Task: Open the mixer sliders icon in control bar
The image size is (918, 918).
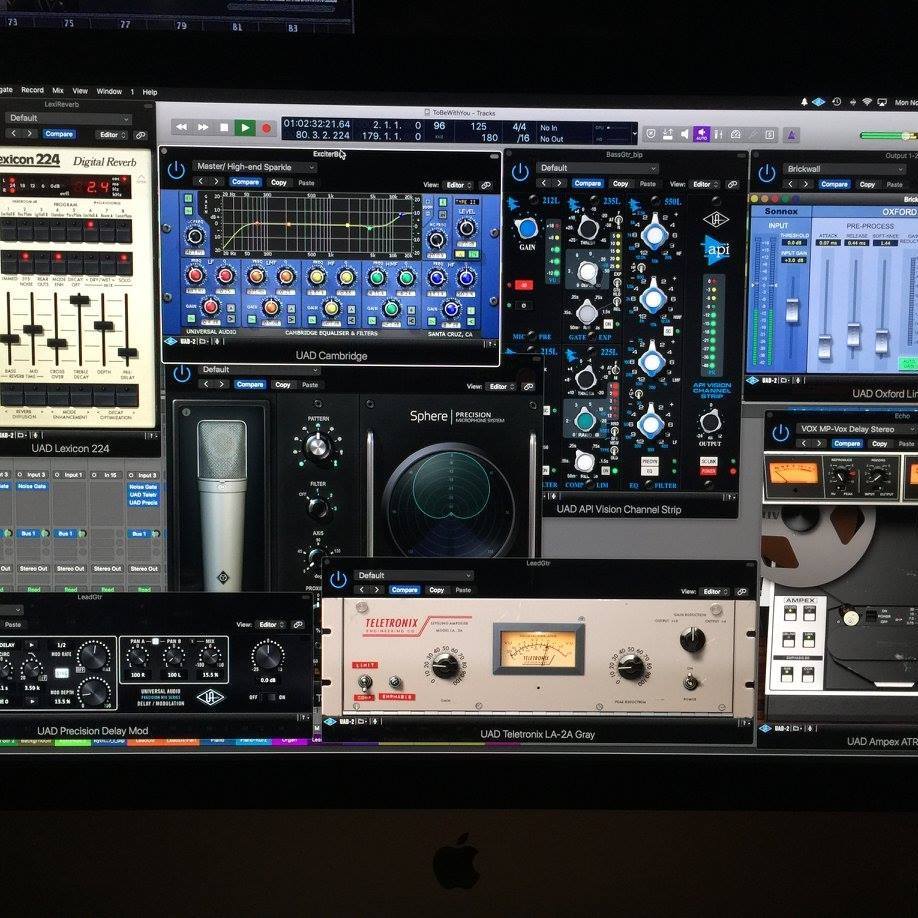Action: 718,135
